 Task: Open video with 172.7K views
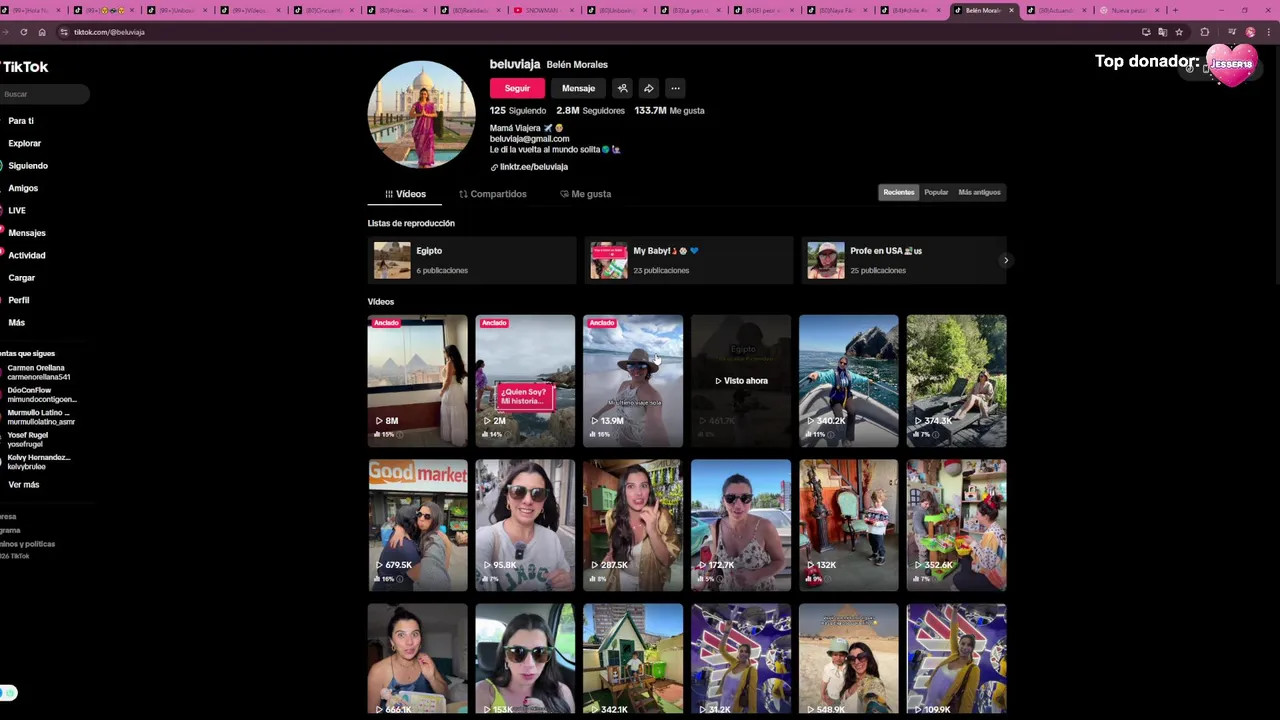coord(741,525)
